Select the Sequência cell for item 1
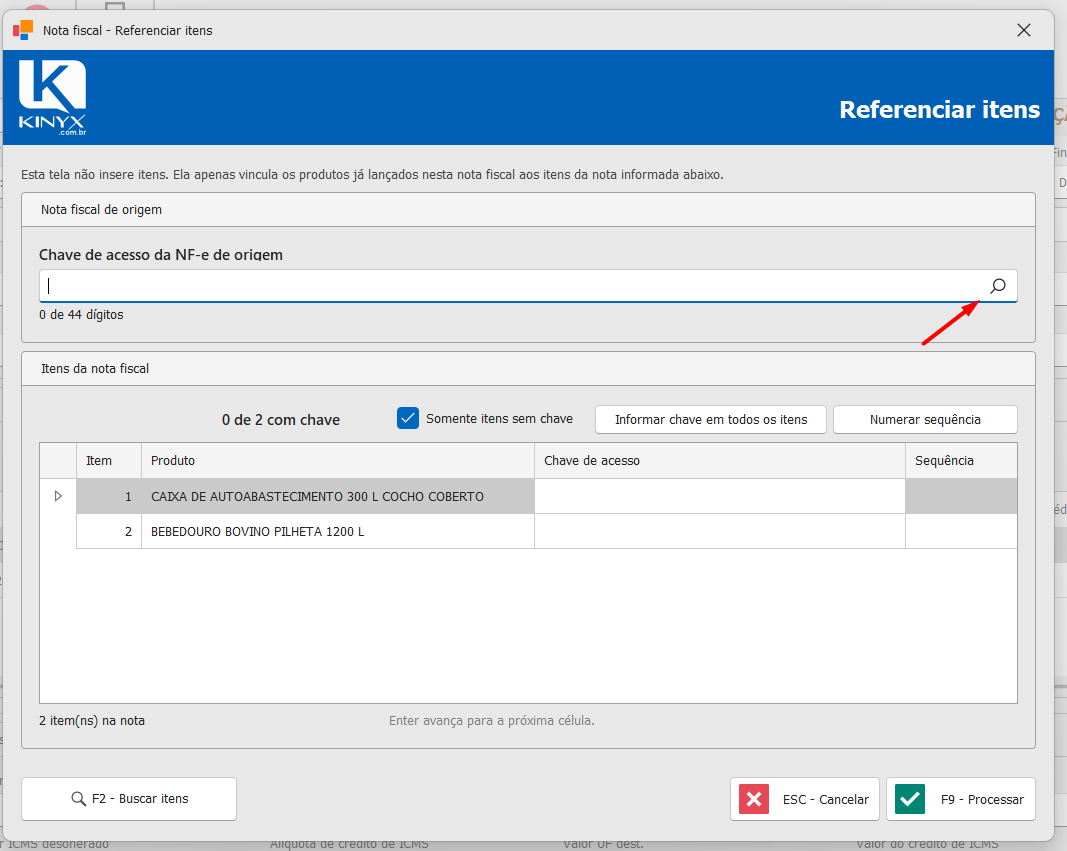 pos(961,496)
